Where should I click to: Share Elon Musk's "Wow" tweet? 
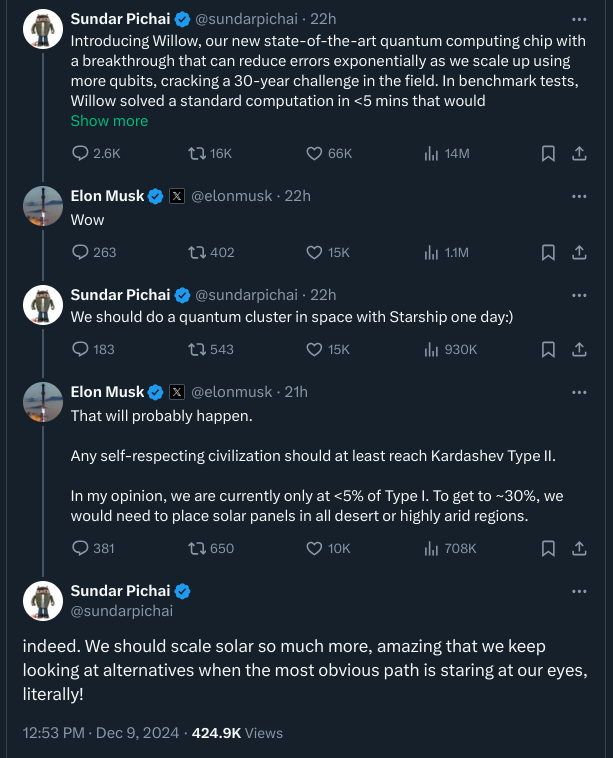coord(578,252)
